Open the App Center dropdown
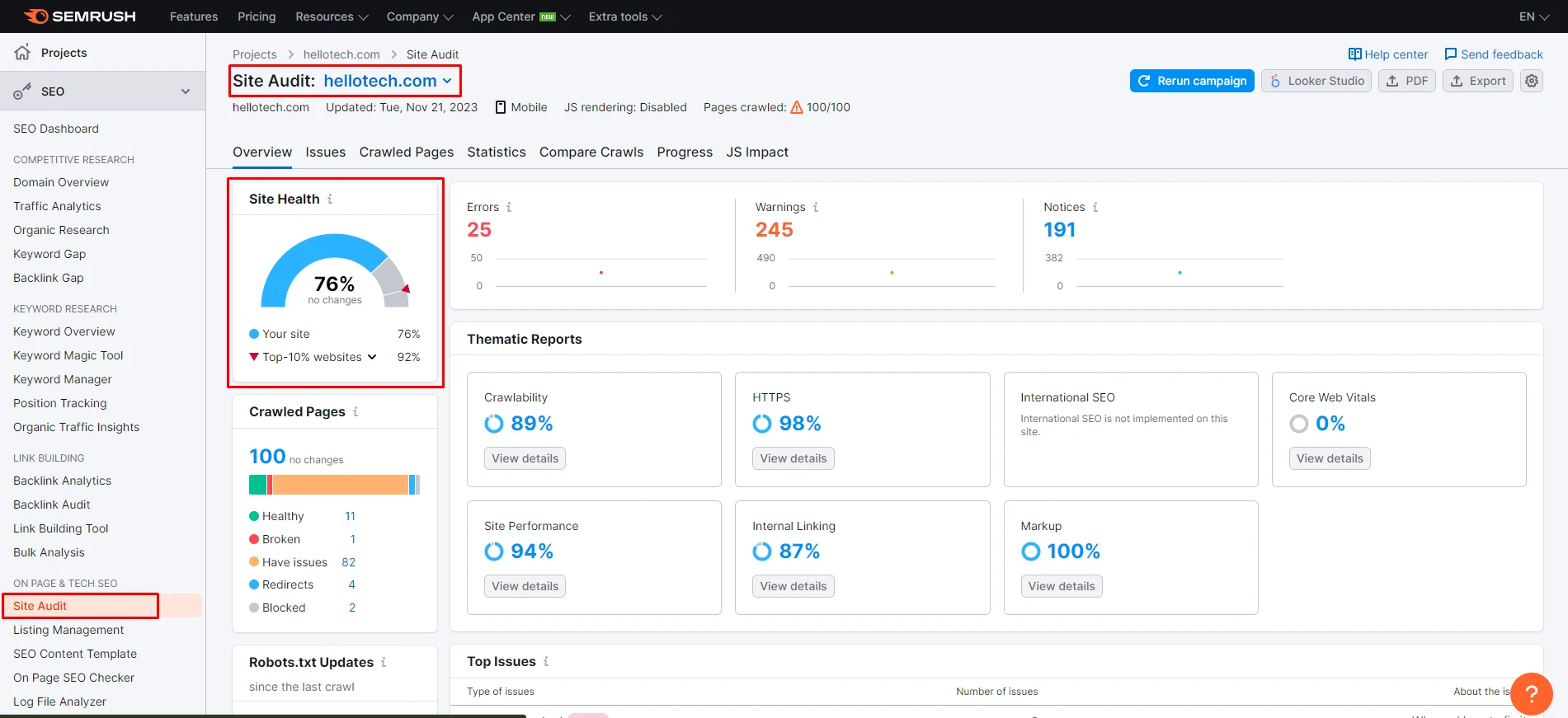Viewport: 1568px width, 718px height. 521,16
